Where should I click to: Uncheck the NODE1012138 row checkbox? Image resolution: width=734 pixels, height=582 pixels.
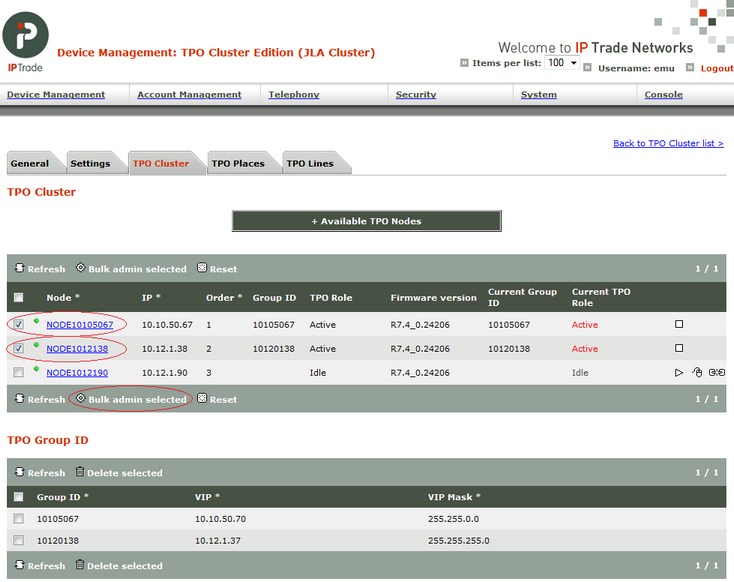point(18,348)
